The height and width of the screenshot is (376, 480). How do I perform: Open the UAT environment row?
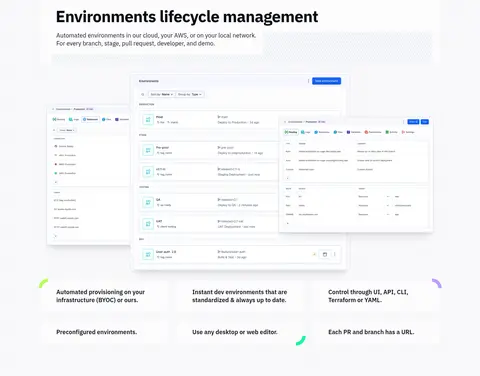tap(208, 224)
